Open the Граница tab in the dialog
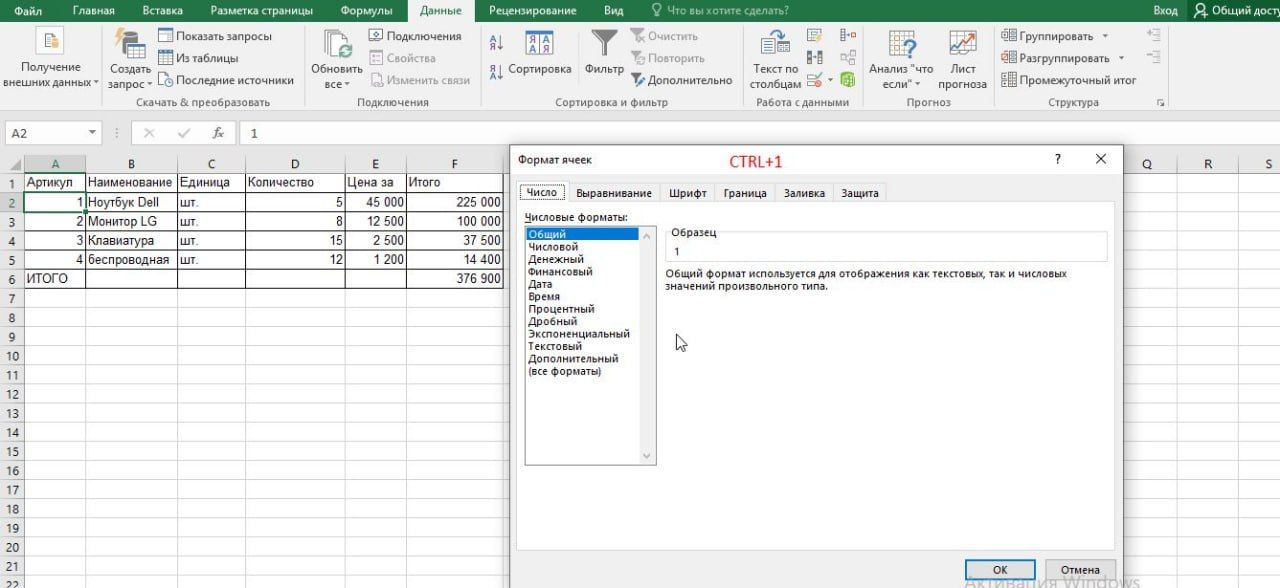This screenshot has height=588, width=1280. click(745, 193)
